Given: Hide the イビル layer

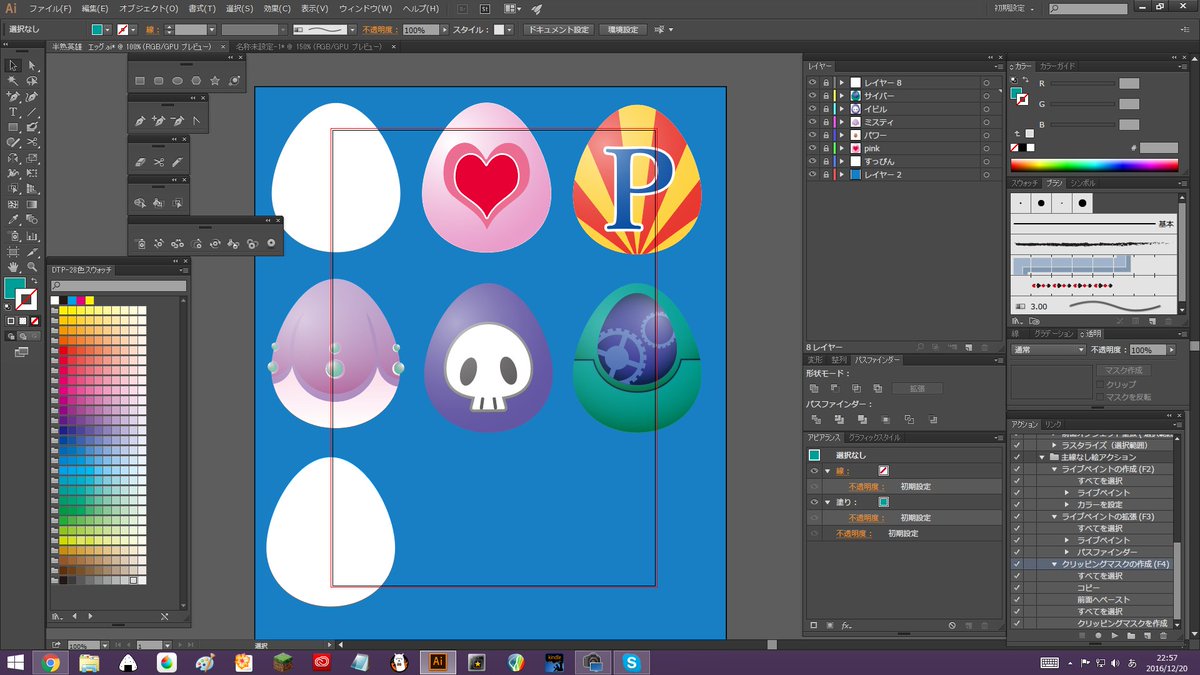Looking at the screenshot, I should [813, 108].
